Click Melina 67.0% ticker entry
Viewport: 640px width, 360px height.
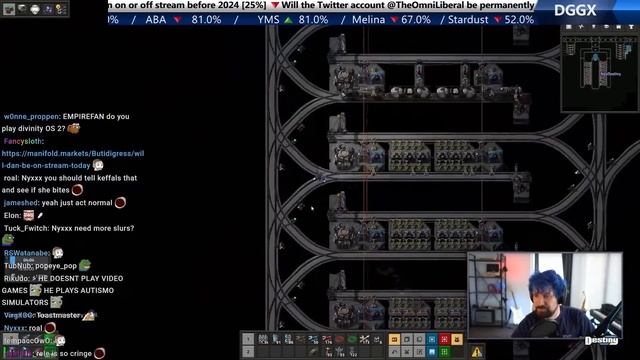[x=391, y=20]
